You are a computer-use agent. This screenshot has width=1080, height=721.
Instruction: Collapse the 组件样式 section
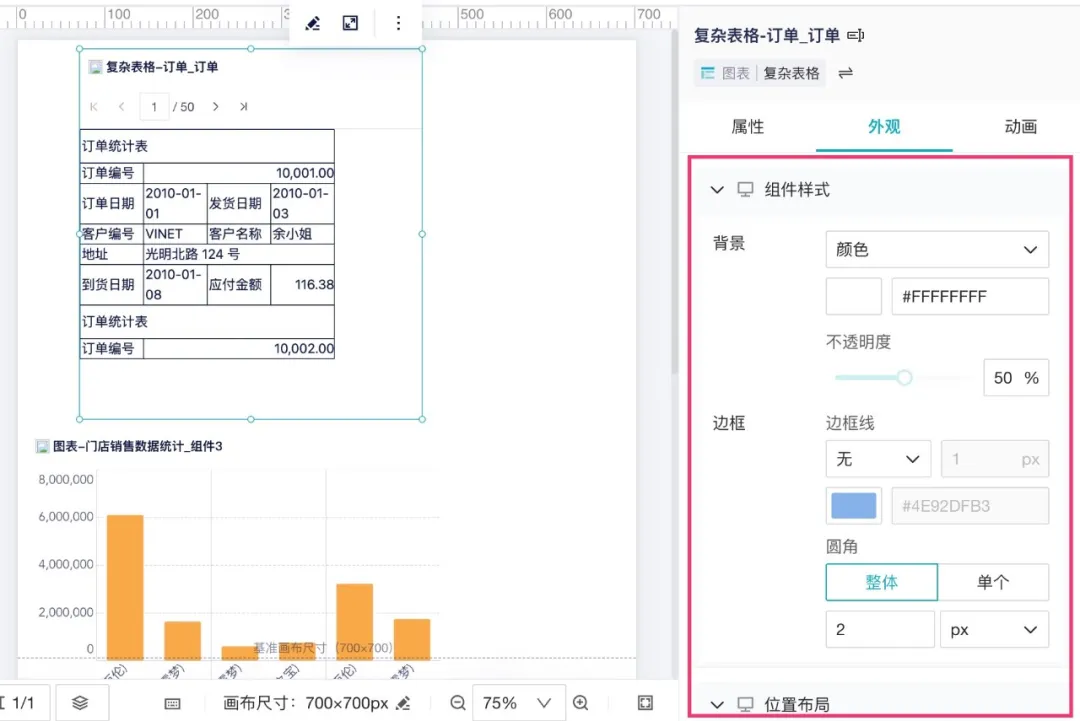[x=717, y=190]
